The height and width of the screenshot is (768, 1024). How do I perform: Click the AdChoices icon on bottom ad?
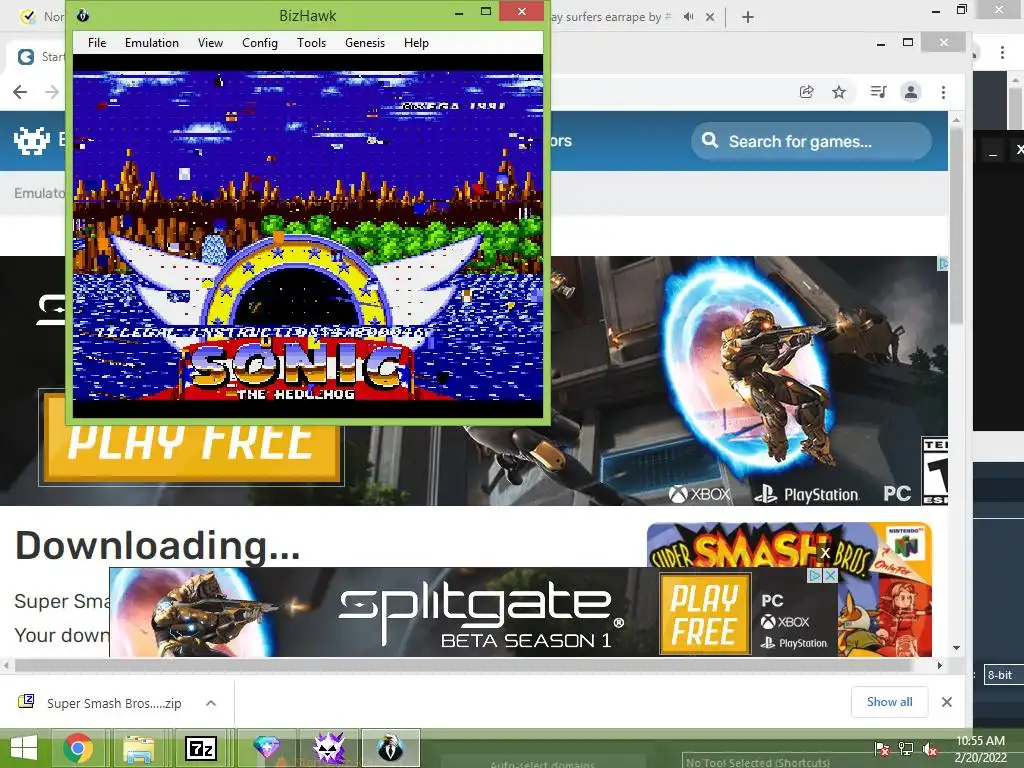point(814,575)
